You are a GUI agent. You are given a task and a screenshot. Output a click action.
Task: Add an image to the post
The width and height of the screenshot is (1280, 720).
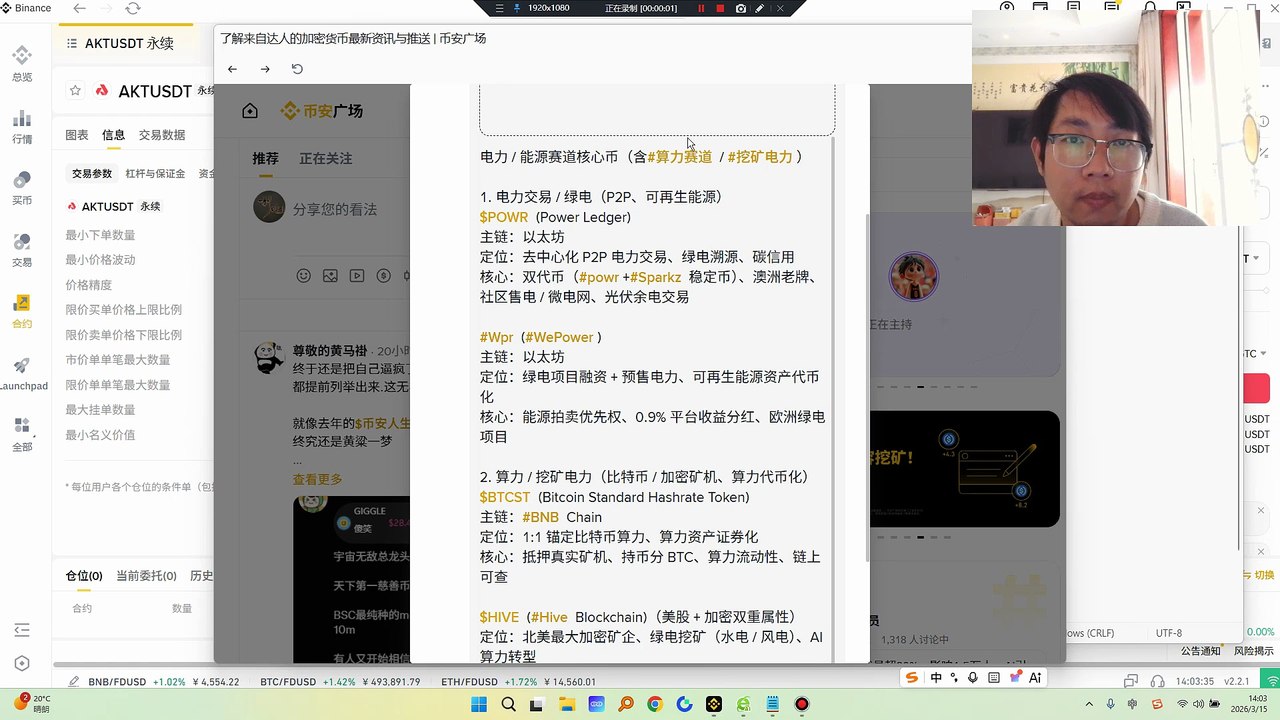pos(330,275)
